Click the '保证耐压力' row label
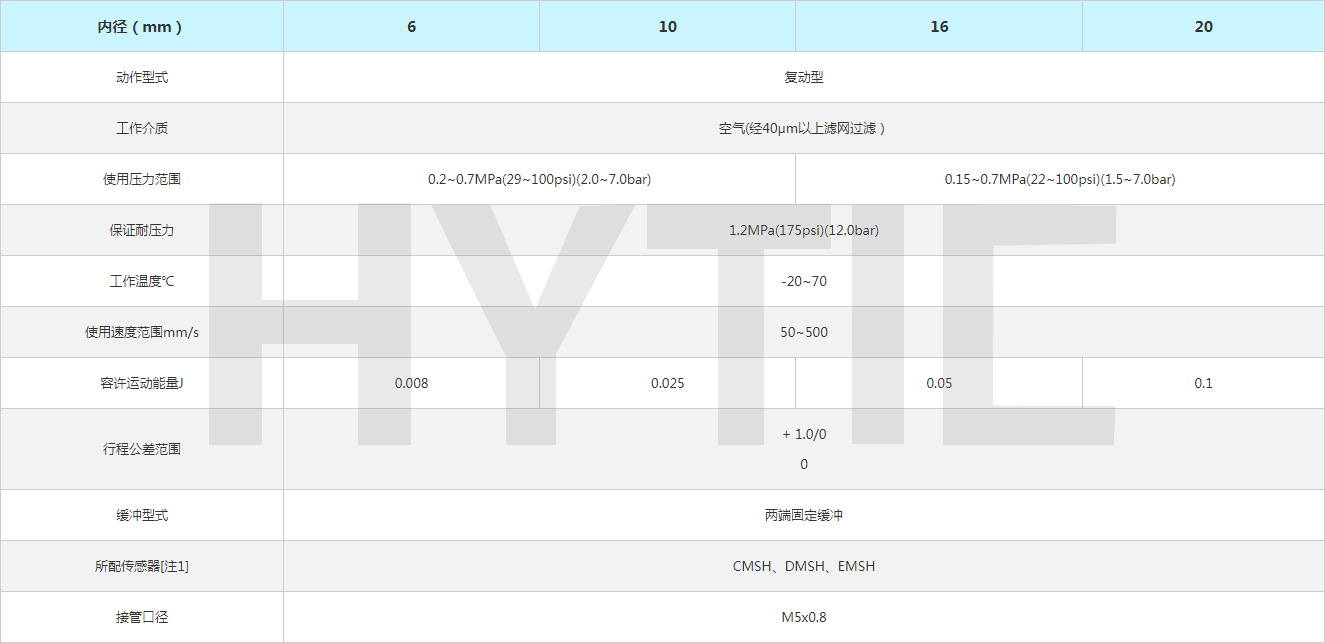The width and height of the screenshot is (1325, 643). pyautogui.click(x=141, y=230)
